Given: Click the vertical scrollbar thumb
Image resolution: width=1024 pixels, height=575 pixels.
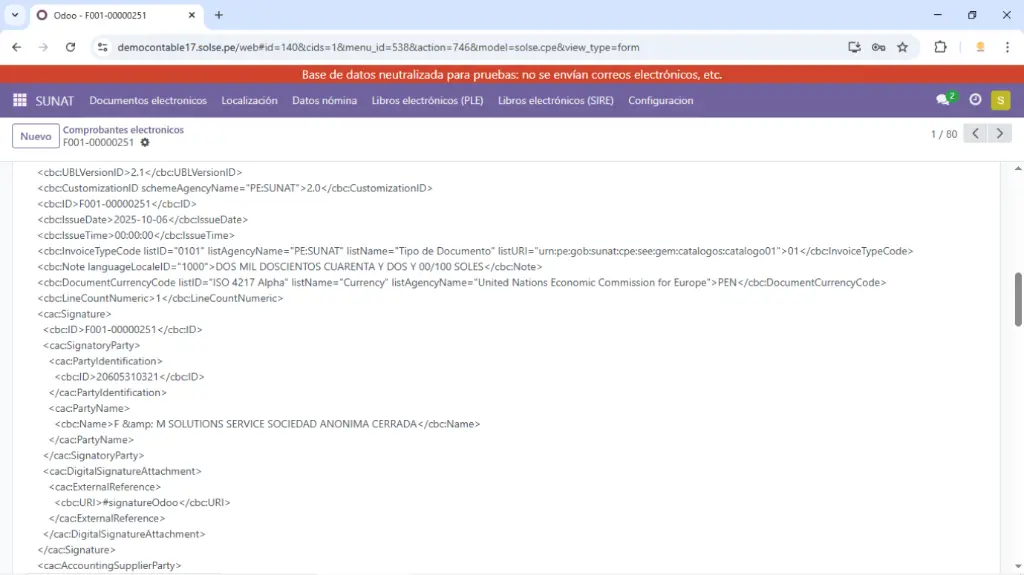Looking at the screenshot, I should point(1018,298).
